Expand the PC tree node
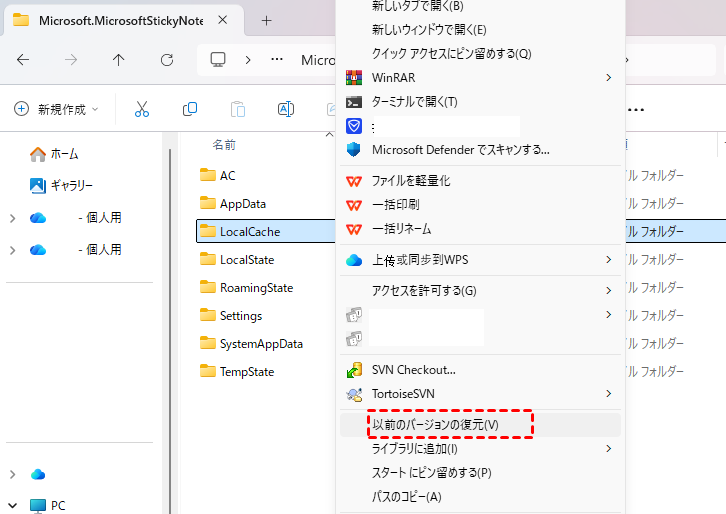The image size is (726, 514). coord(12,506)
